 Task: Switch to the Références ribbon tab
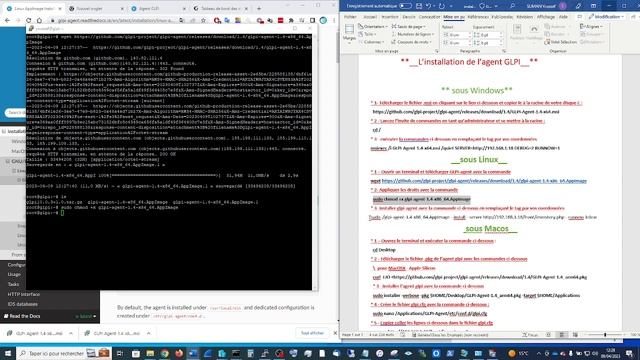coord(478,17)
